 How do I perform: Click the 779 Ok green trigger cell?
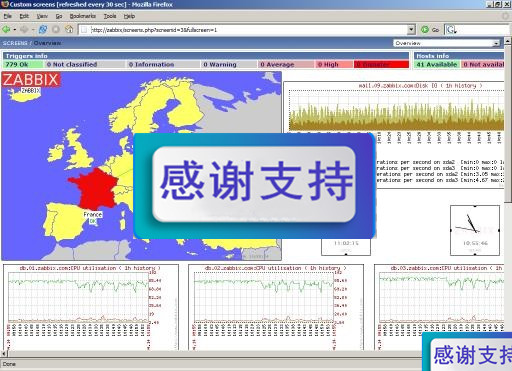[23, 64]
